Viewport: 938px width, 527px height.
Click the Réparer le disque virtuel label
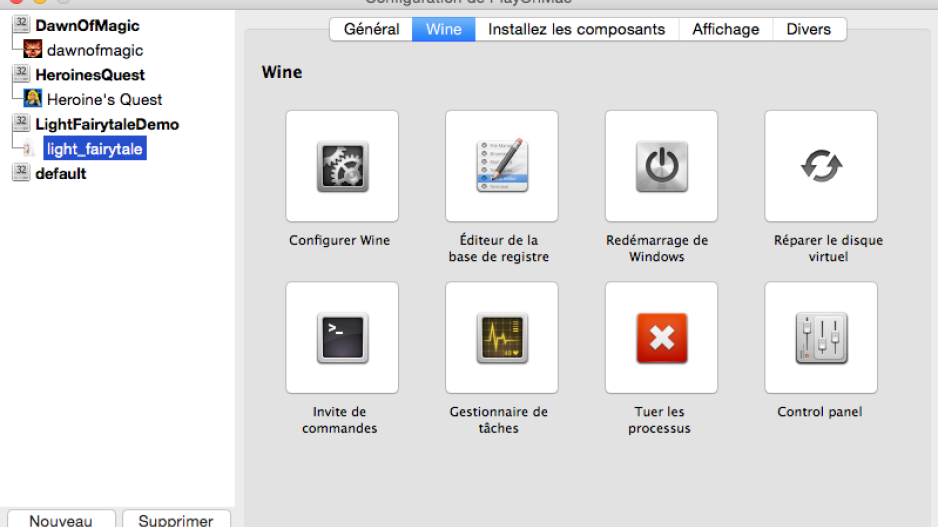pos(829,248)
